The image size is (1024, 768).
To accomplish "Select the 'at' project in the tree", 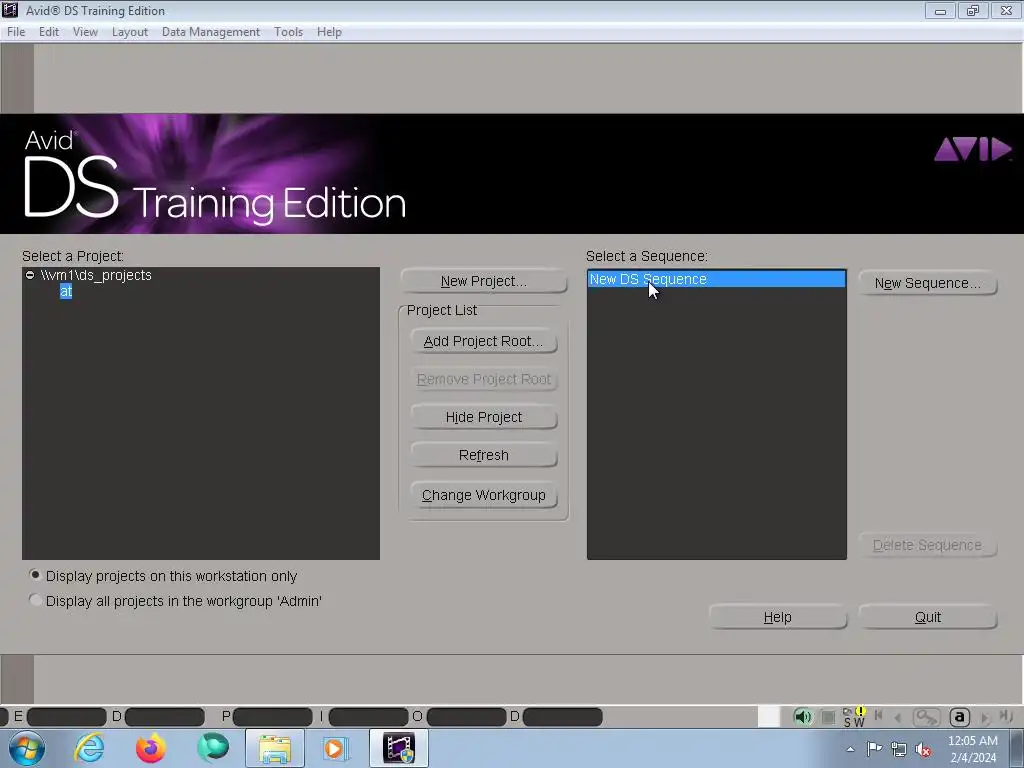I will click(x=66, y=291).
